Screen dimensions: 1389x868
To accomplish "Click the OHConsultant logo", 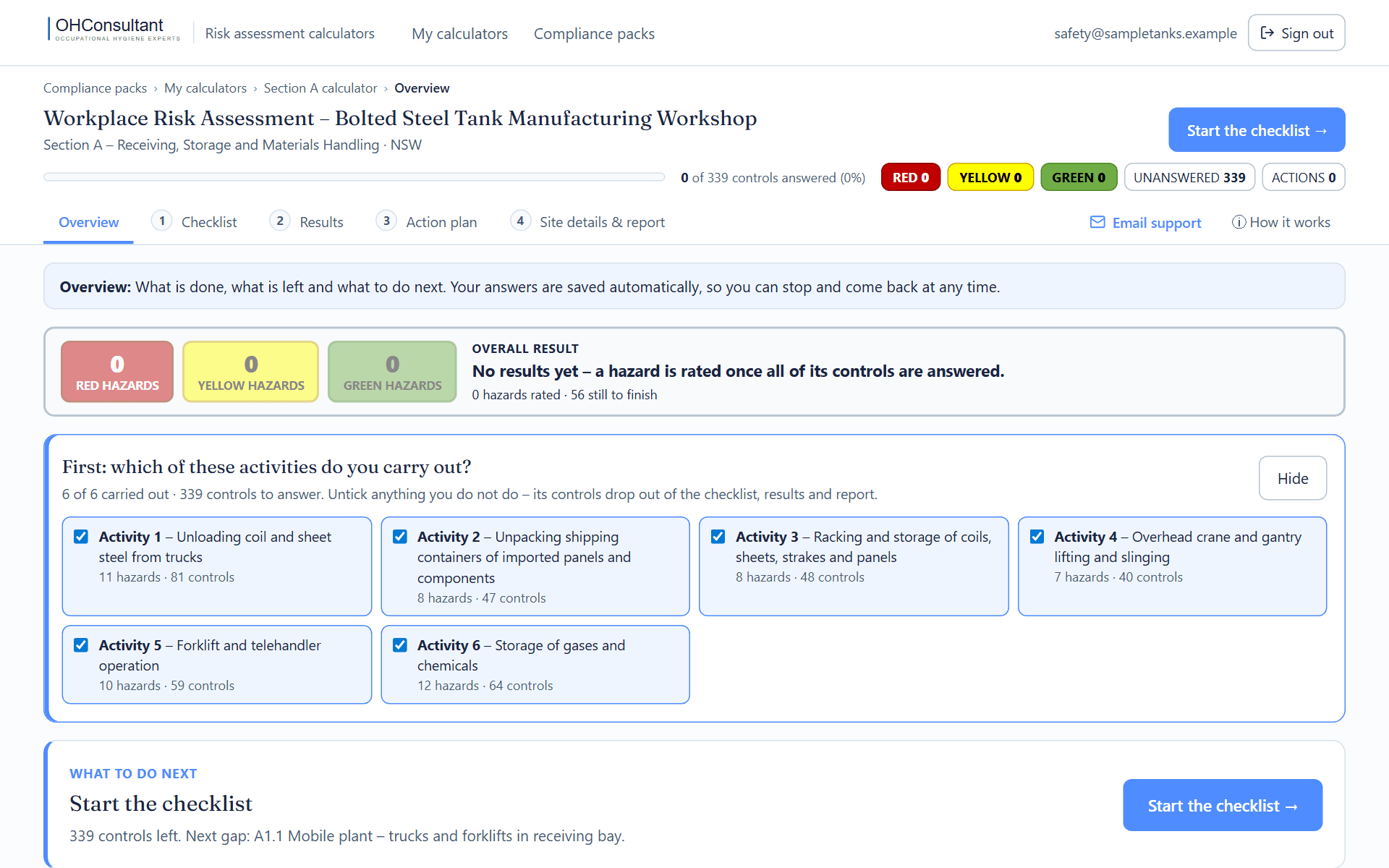I will point(114,30).
